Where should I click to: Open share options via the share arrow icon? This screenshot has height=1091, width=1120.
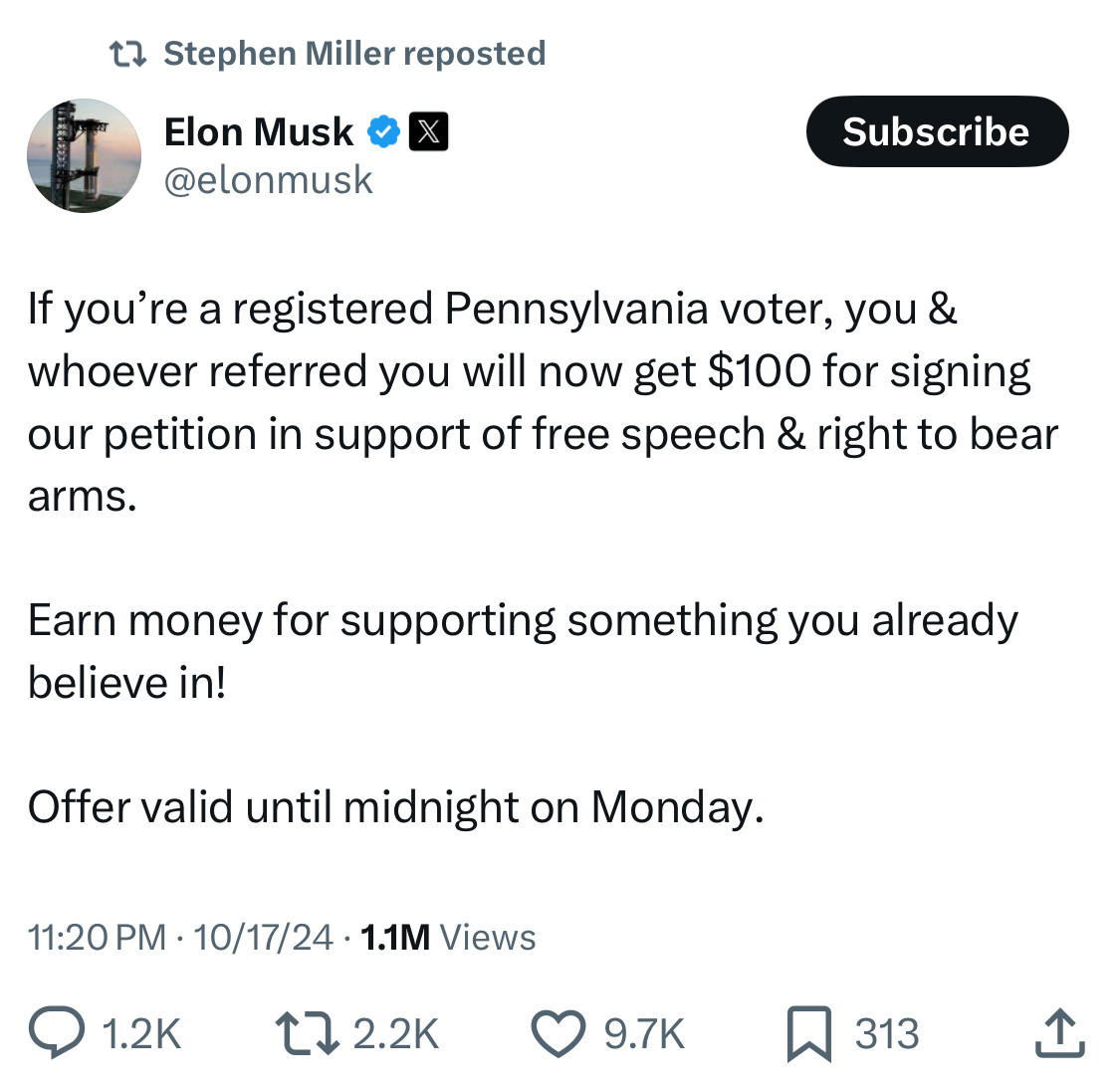[1059, 1034]
